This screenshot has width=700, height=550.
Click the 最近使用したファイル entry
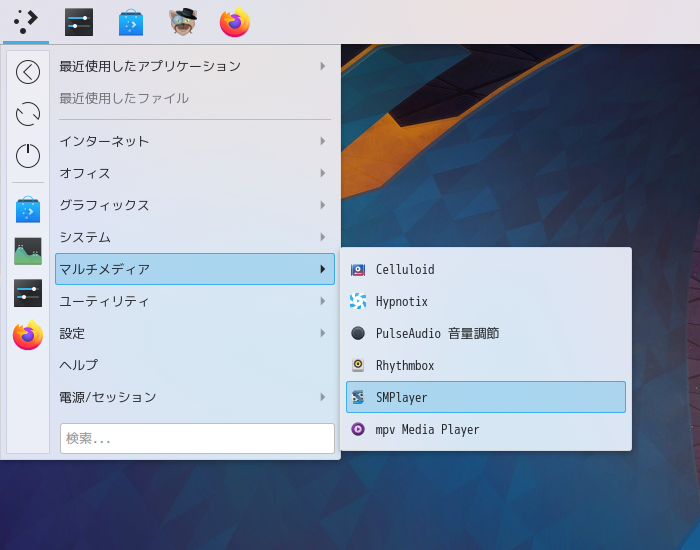click(x=195, y=98)
